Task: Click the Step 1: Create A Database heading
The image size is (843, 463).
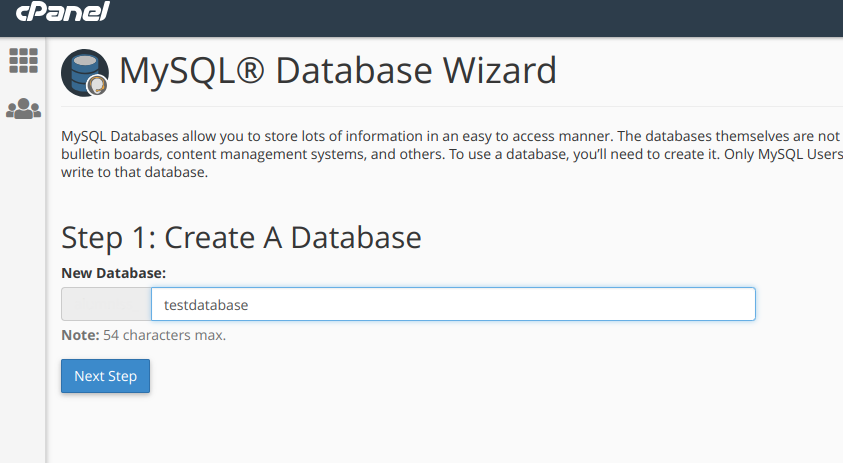Action: (241, 238)
